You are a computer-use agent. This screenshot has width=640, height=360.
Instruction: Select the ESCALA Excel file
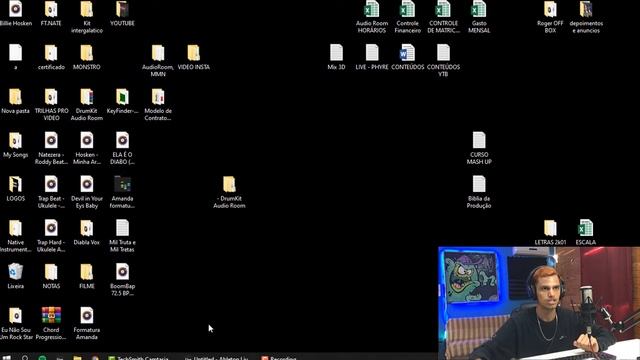coord(586,228)
